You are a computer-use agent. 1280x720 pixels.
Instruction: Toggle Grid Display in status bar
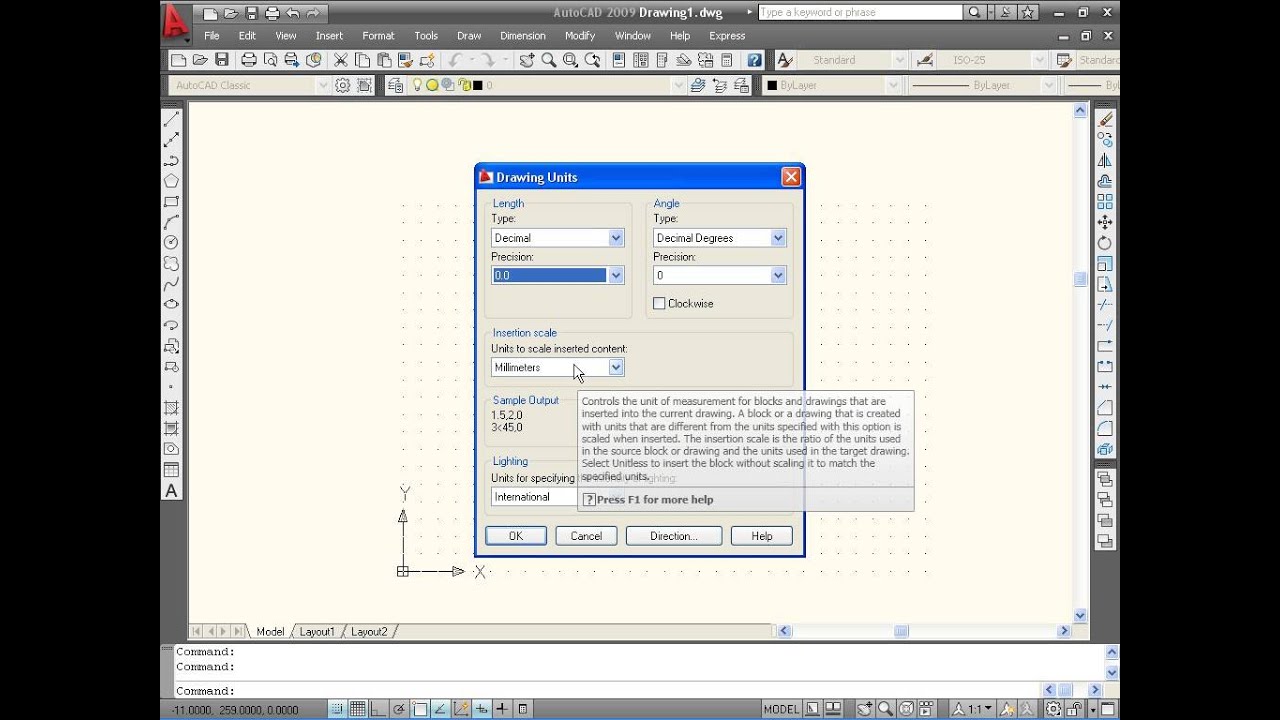tap(358, 709)
